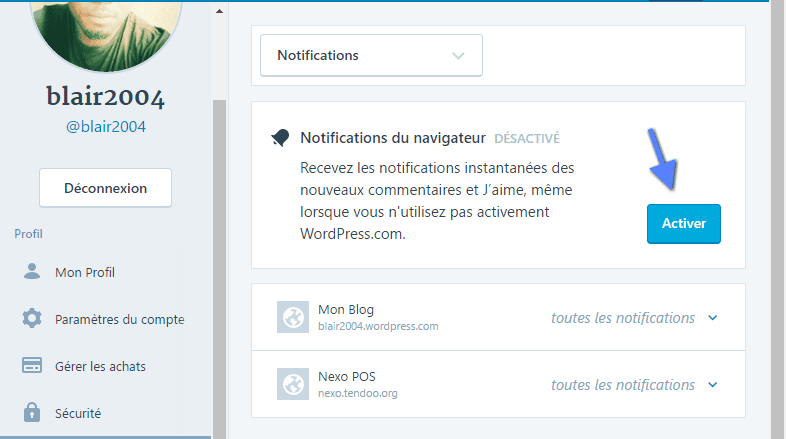
Task: Open the nexo.tendoo.org site link
Action: point(358,393)
